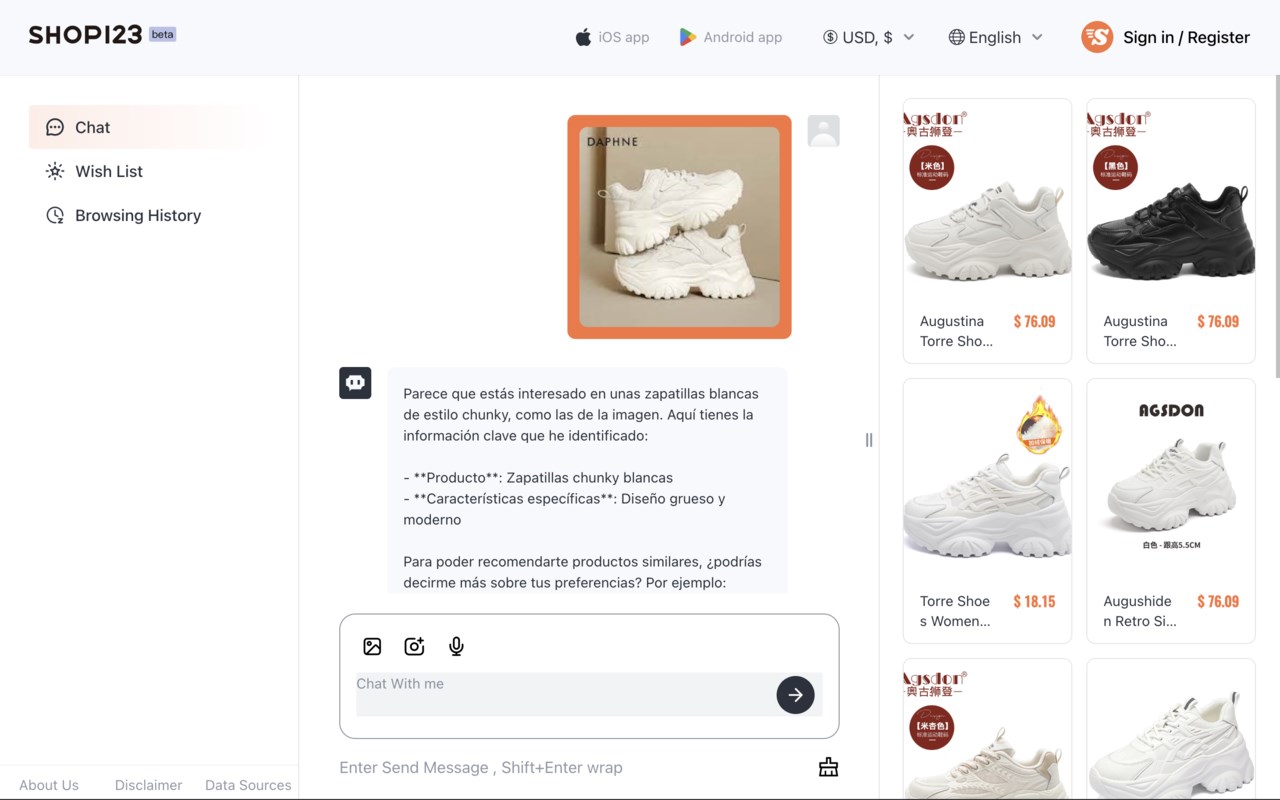The height and width of the screenshot is (800, 1280).
Task: Click the Shop123 orange account logo
Action: [x=1097, y=37]
